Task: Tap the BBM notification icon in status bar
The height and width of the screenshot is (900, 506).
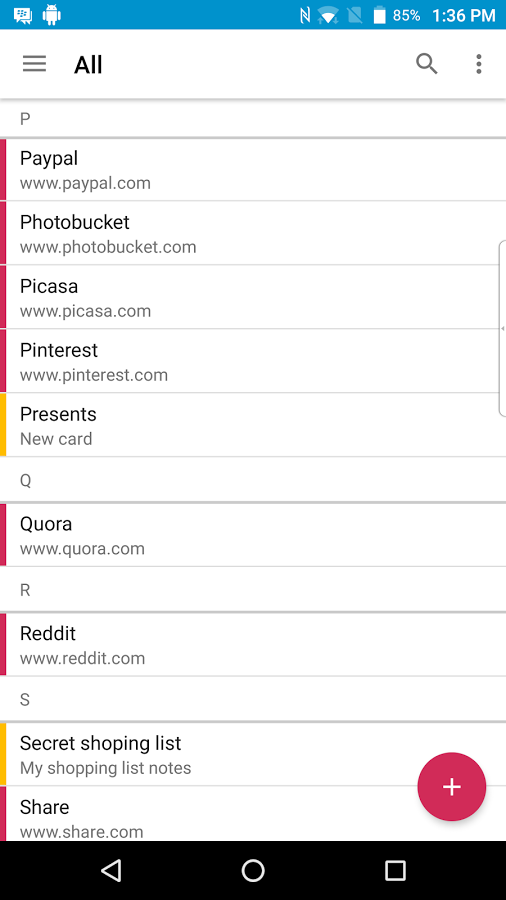Action: pos(23,15)
